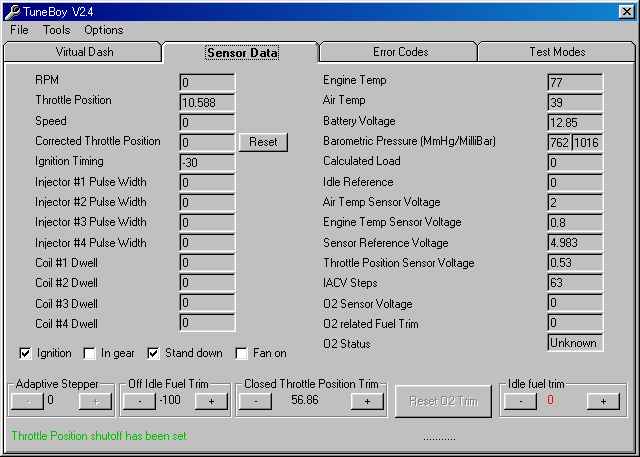Viewport: 640px width, 457px height.
Task: Click the Speed value field
Action: tap(207, 122)
